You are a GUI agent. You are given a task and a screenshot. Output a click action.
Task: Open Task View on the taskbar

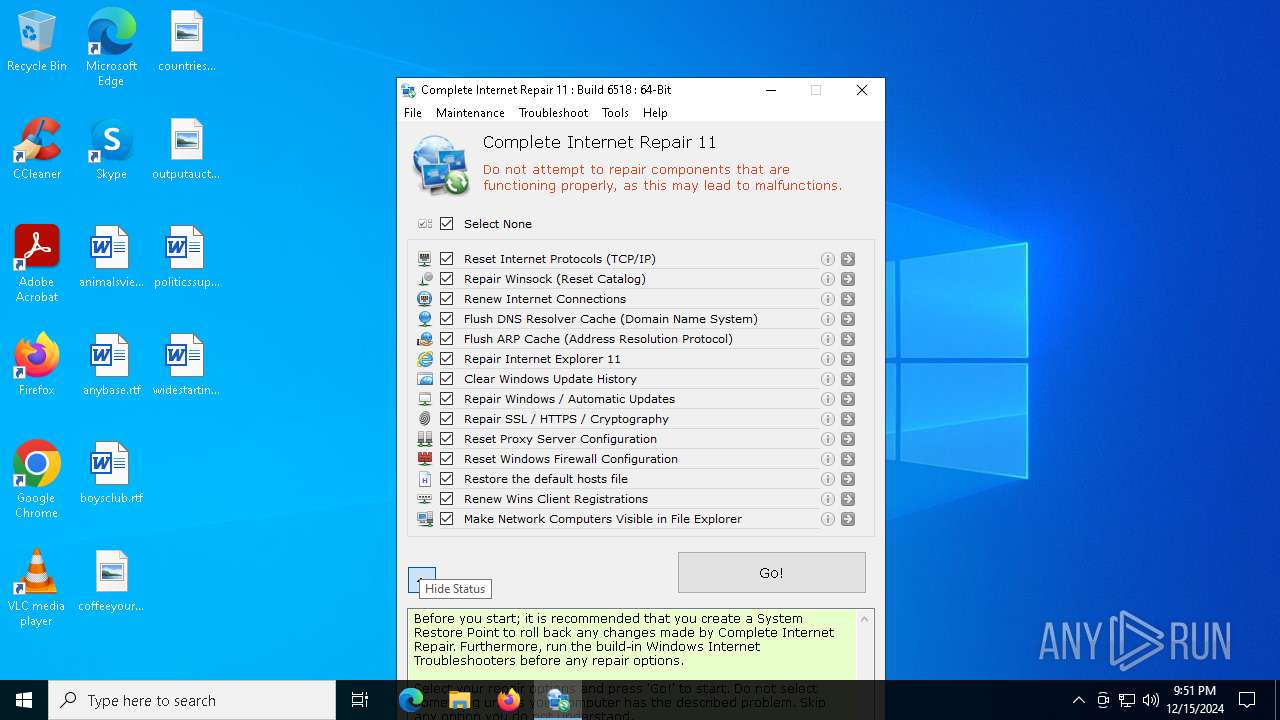click(360, 700)
